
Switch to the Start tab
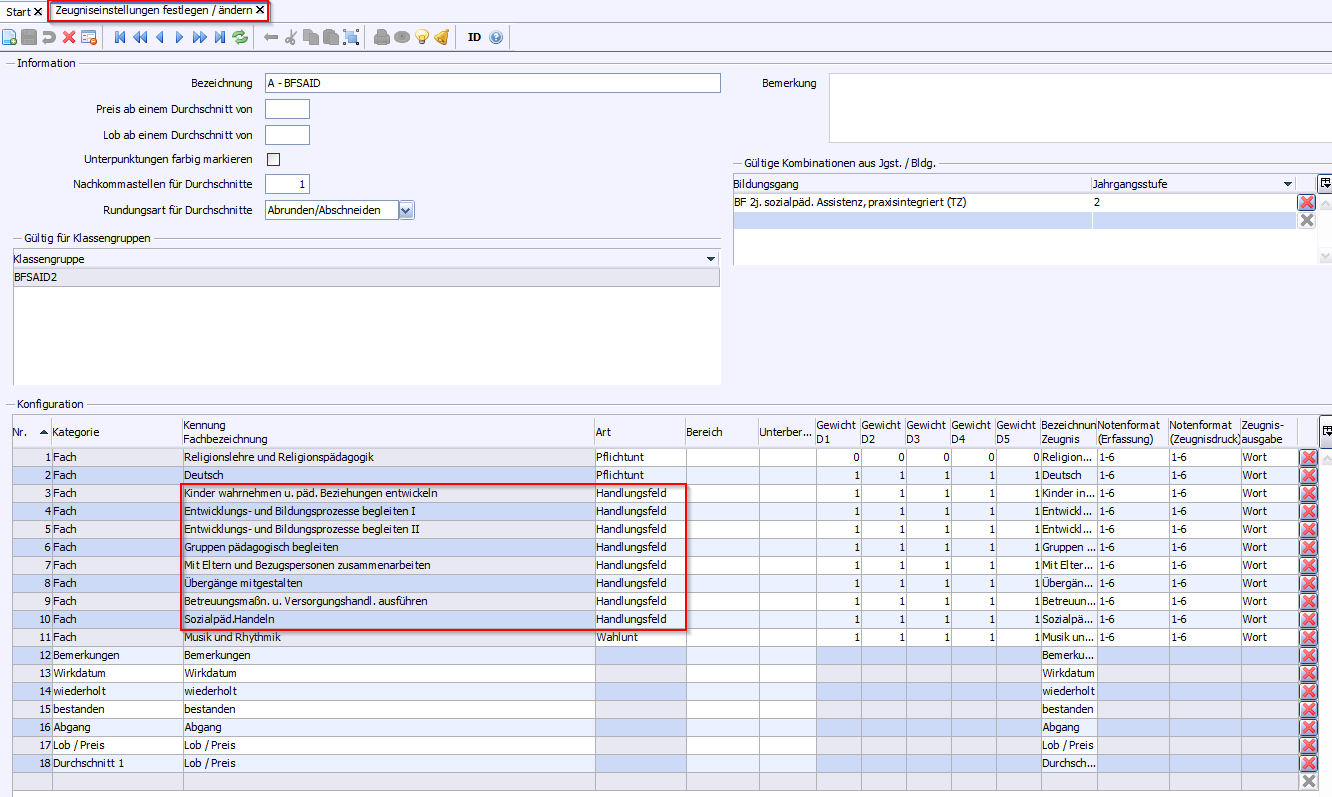(18, 11)
